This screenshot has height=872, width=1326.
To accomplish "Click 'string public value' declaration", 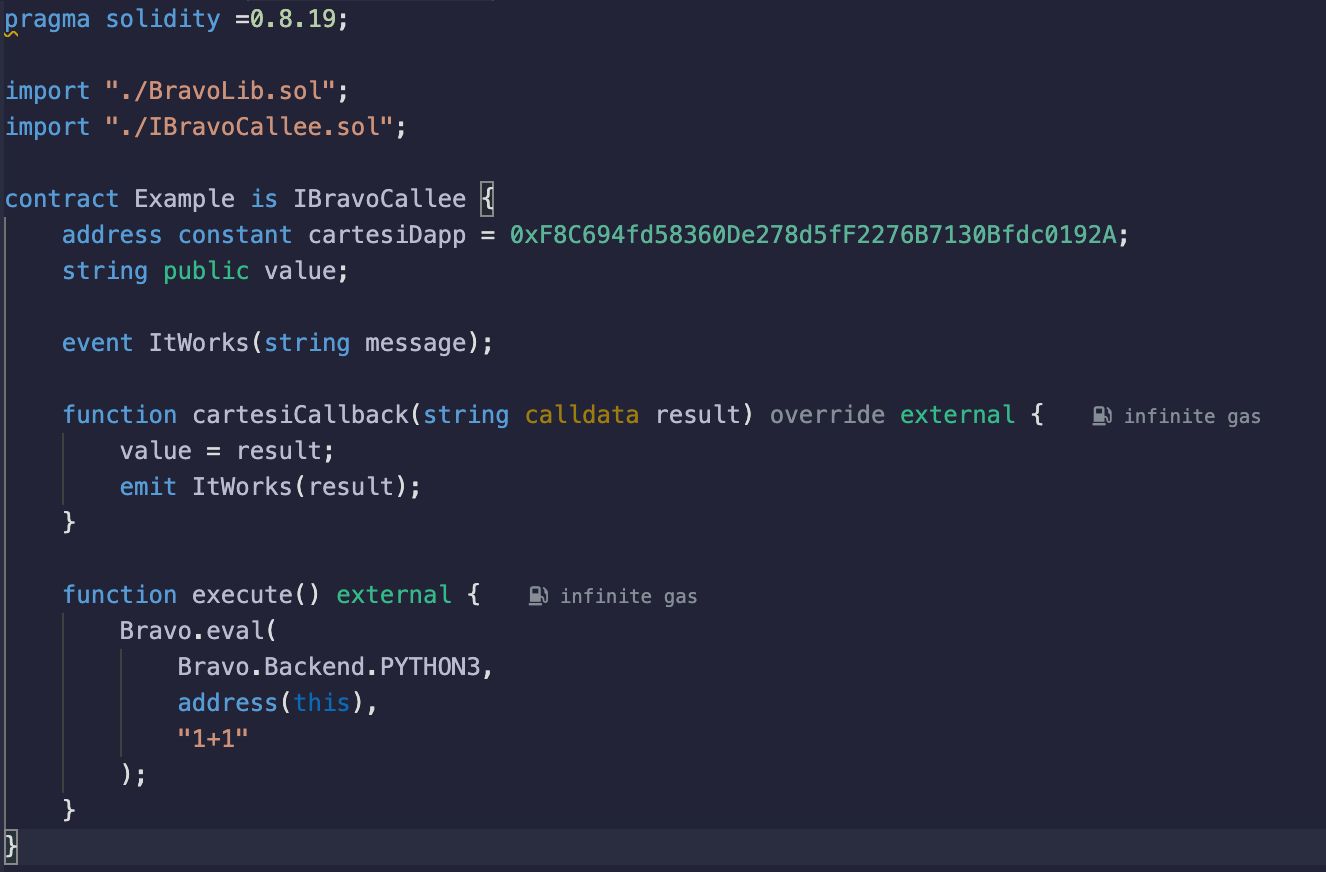I will pos(205,271).
